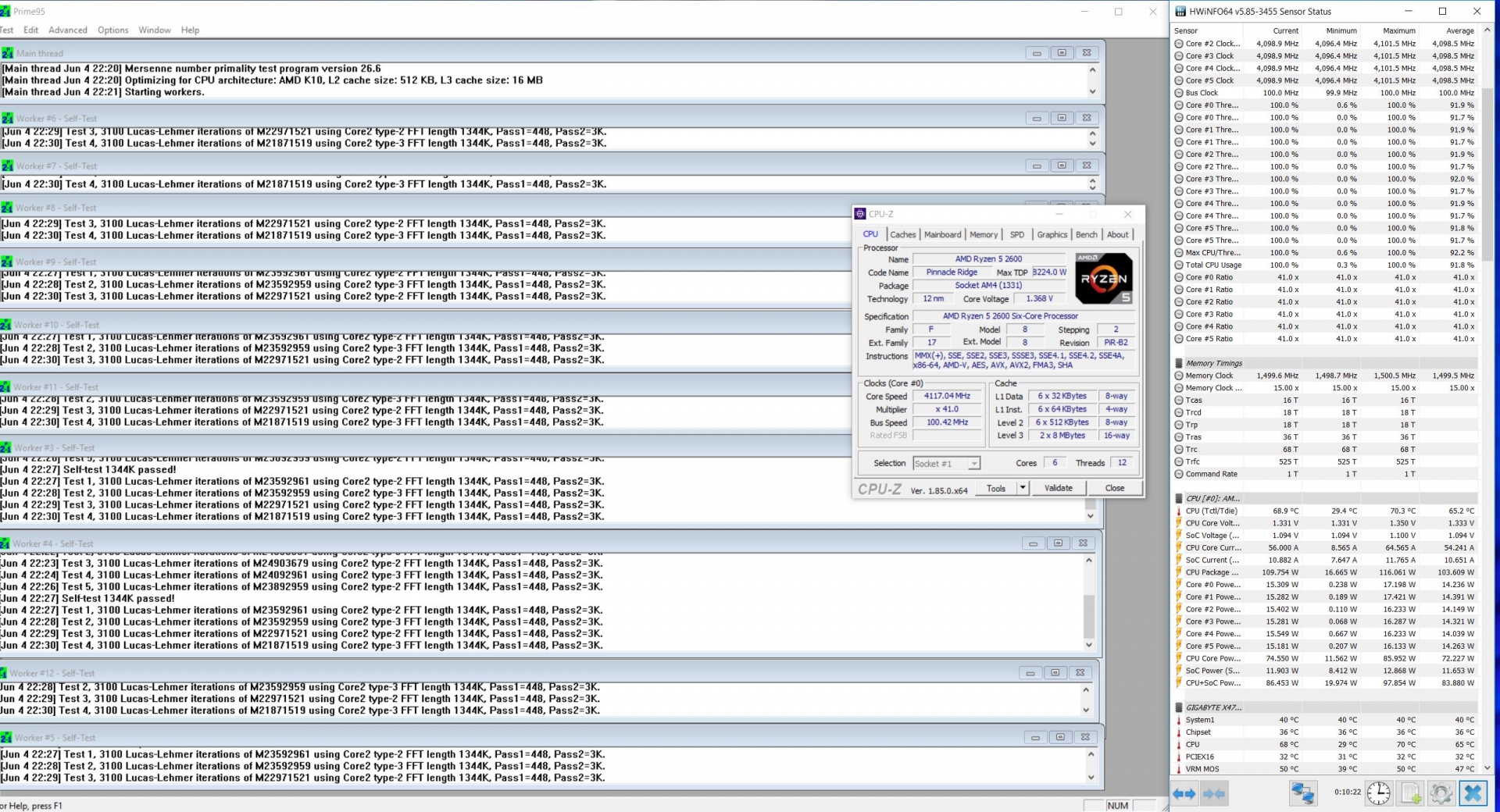Click the Ryzen 5 logo in CPU-Z
Screen dimensions: 1500x812
(x=1103, y=278)
